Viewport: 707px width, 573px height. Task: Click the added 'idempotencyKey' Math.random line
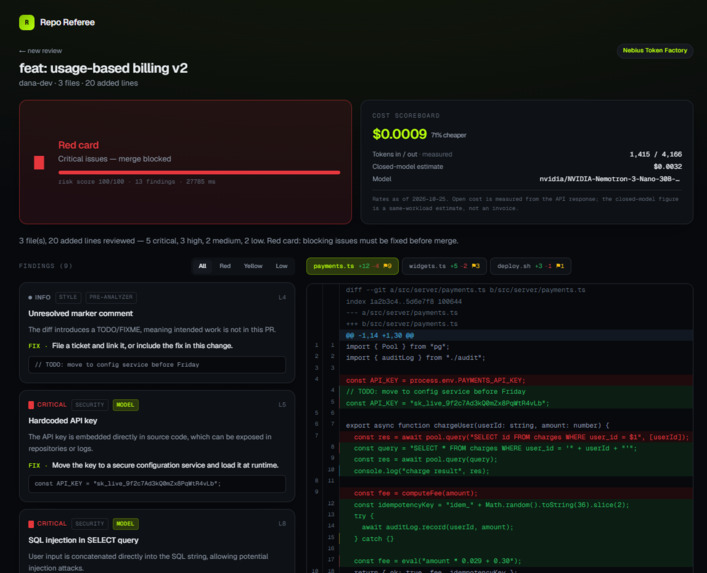[516, 504]
